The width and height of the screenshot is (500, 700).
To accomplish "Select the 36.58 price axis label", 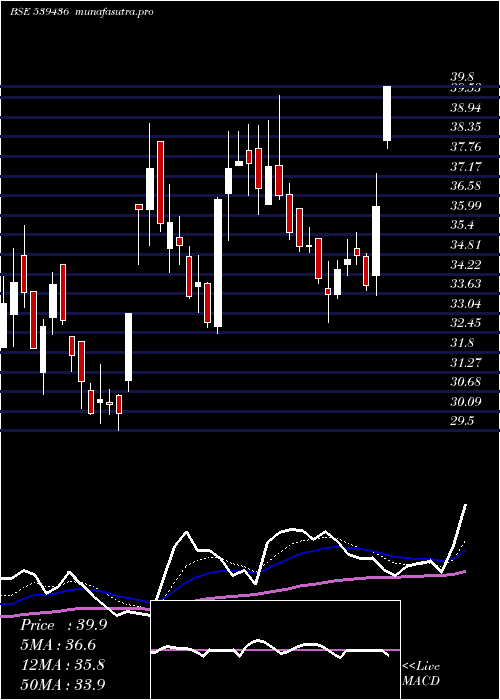I will click(x=465, y=186).
